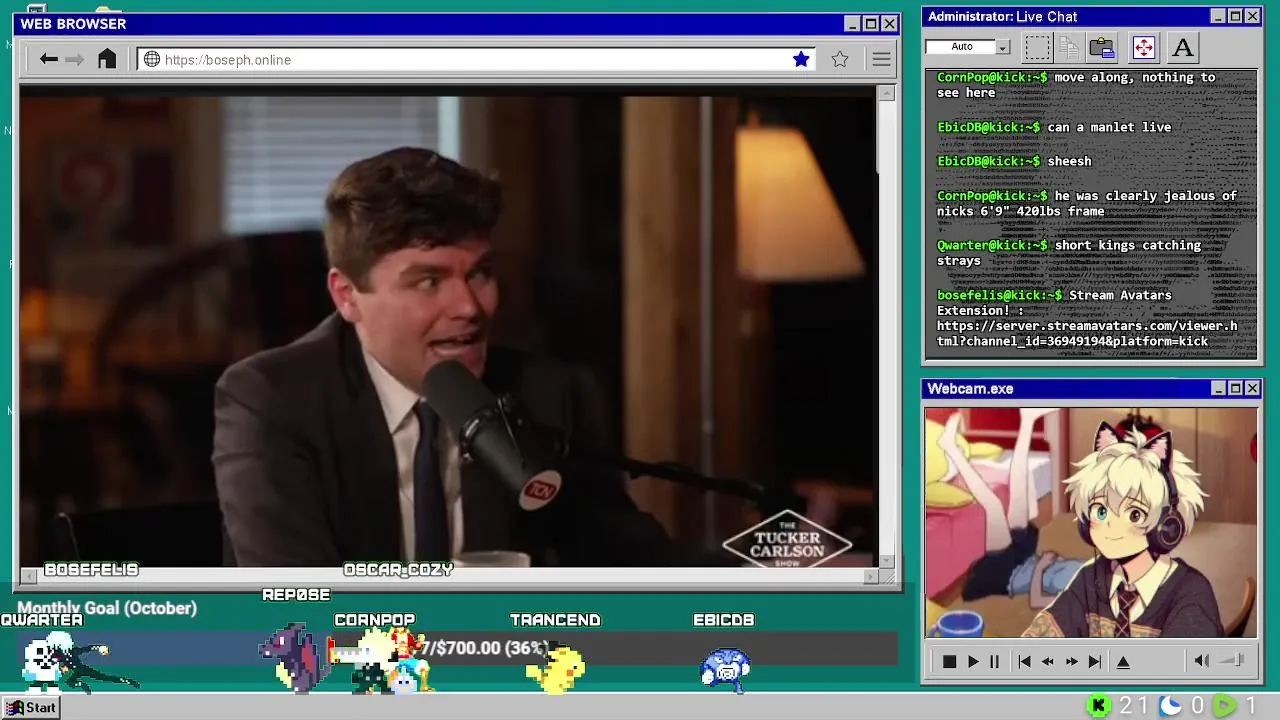
Task: Click the Tucker Carlson Show logo in video
Action: [787, 541]
